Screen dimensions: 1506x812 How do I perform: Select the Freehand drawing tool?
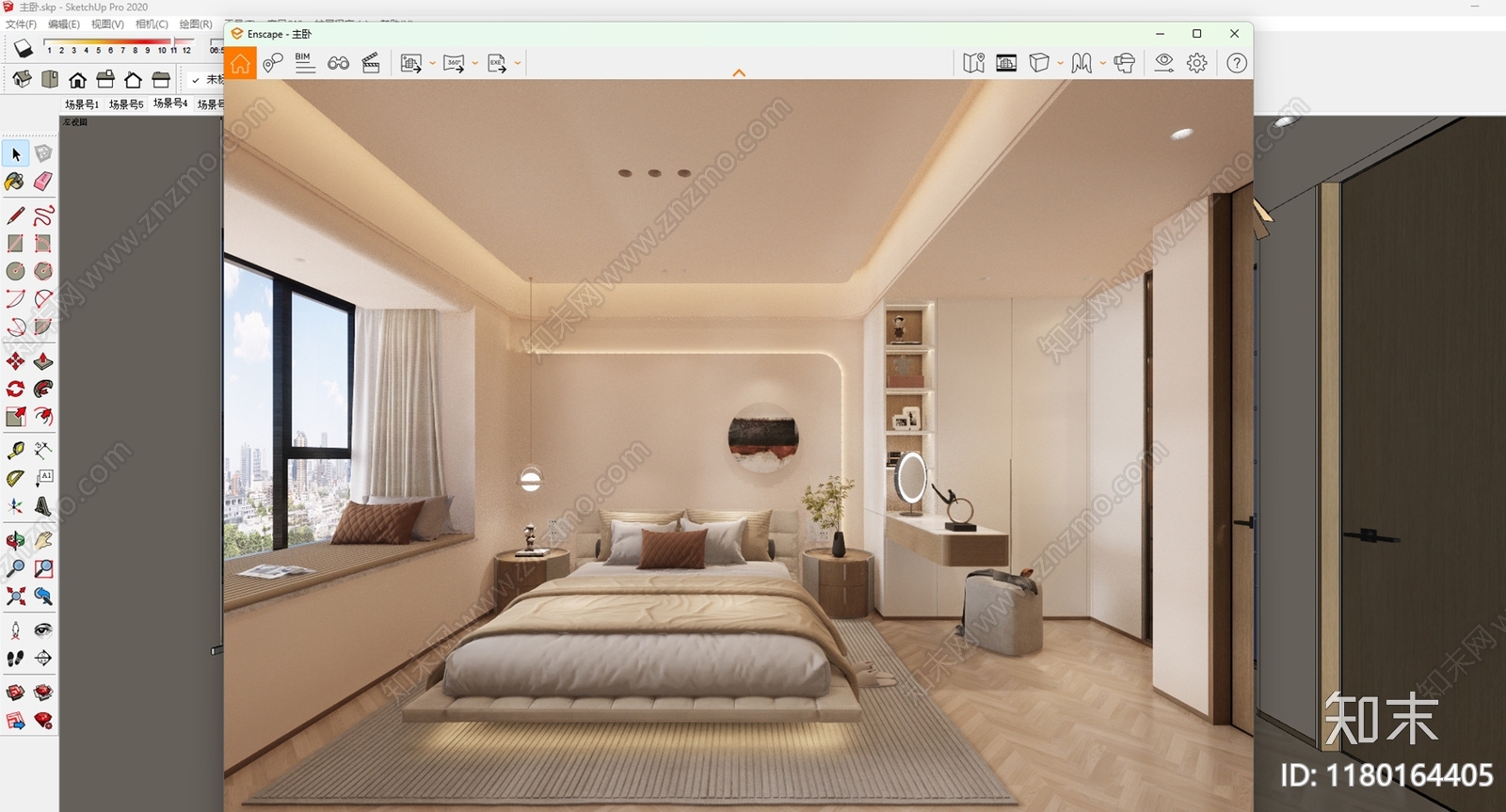point(43,215)
